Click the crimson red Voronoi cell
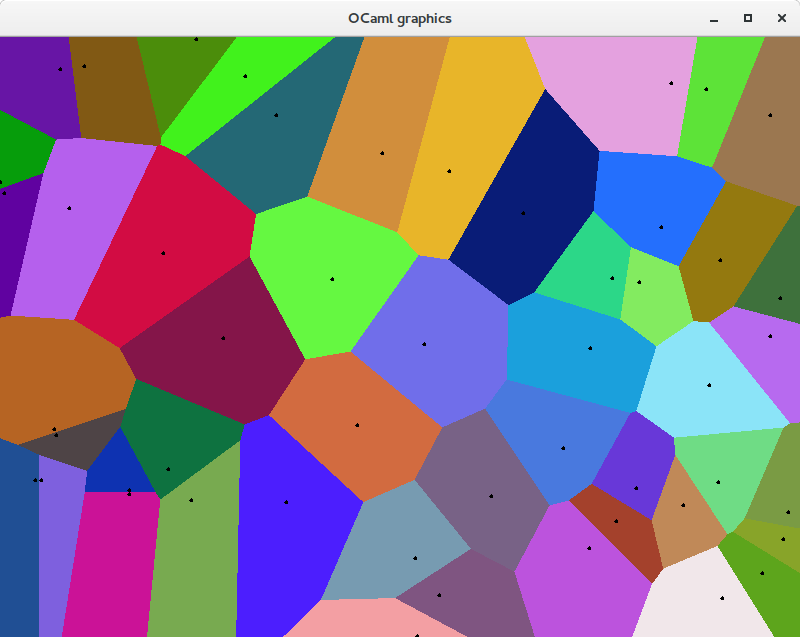 coord(166,247)
